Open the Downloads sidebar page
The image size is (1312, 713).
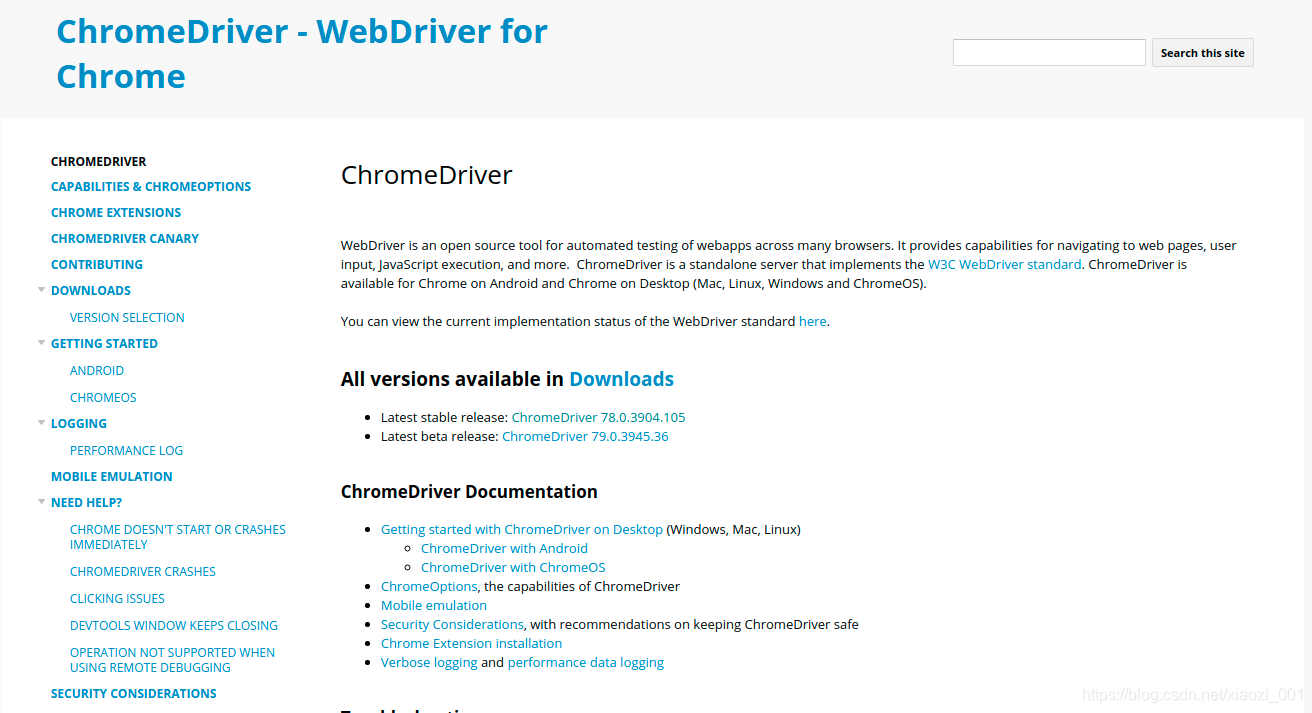coord(91,291)
